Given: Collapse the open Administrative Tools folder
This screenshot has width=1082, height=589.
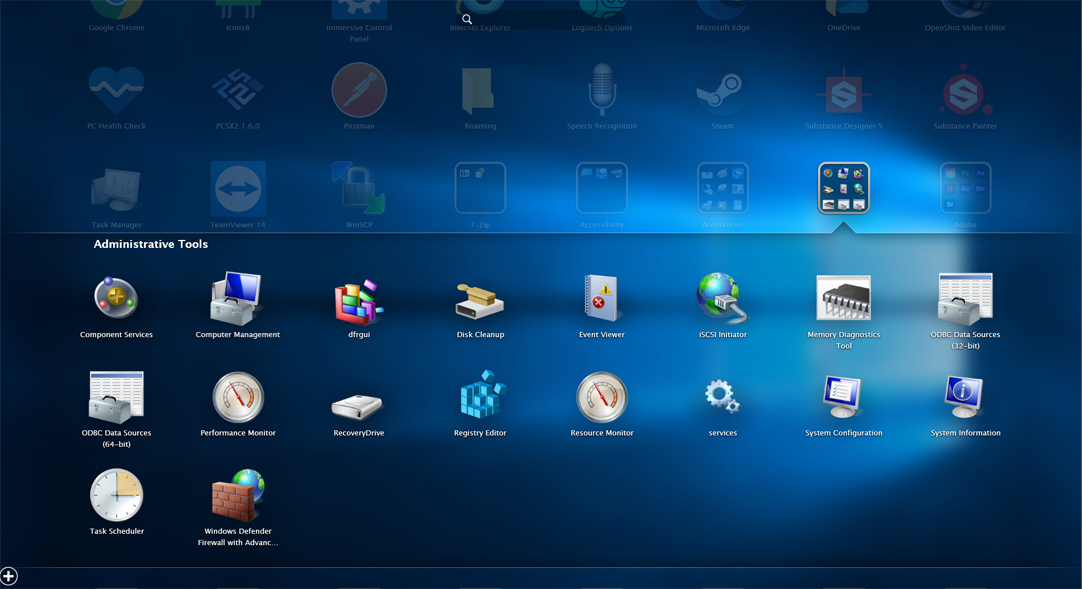Looking at the screenshot, I should [x=843, y=188].
